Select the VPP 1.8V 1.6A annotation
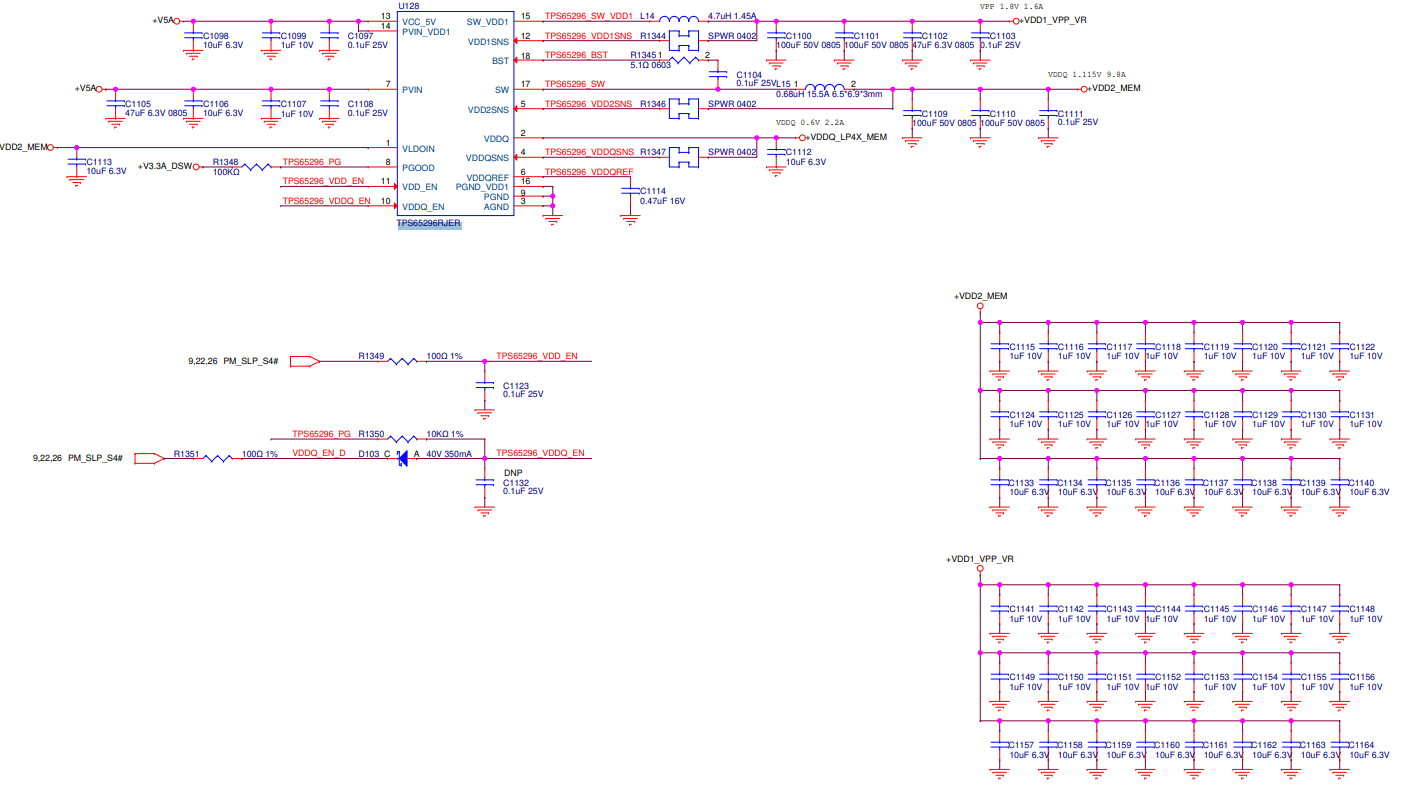1410x806 pixels. point(1012,6)
